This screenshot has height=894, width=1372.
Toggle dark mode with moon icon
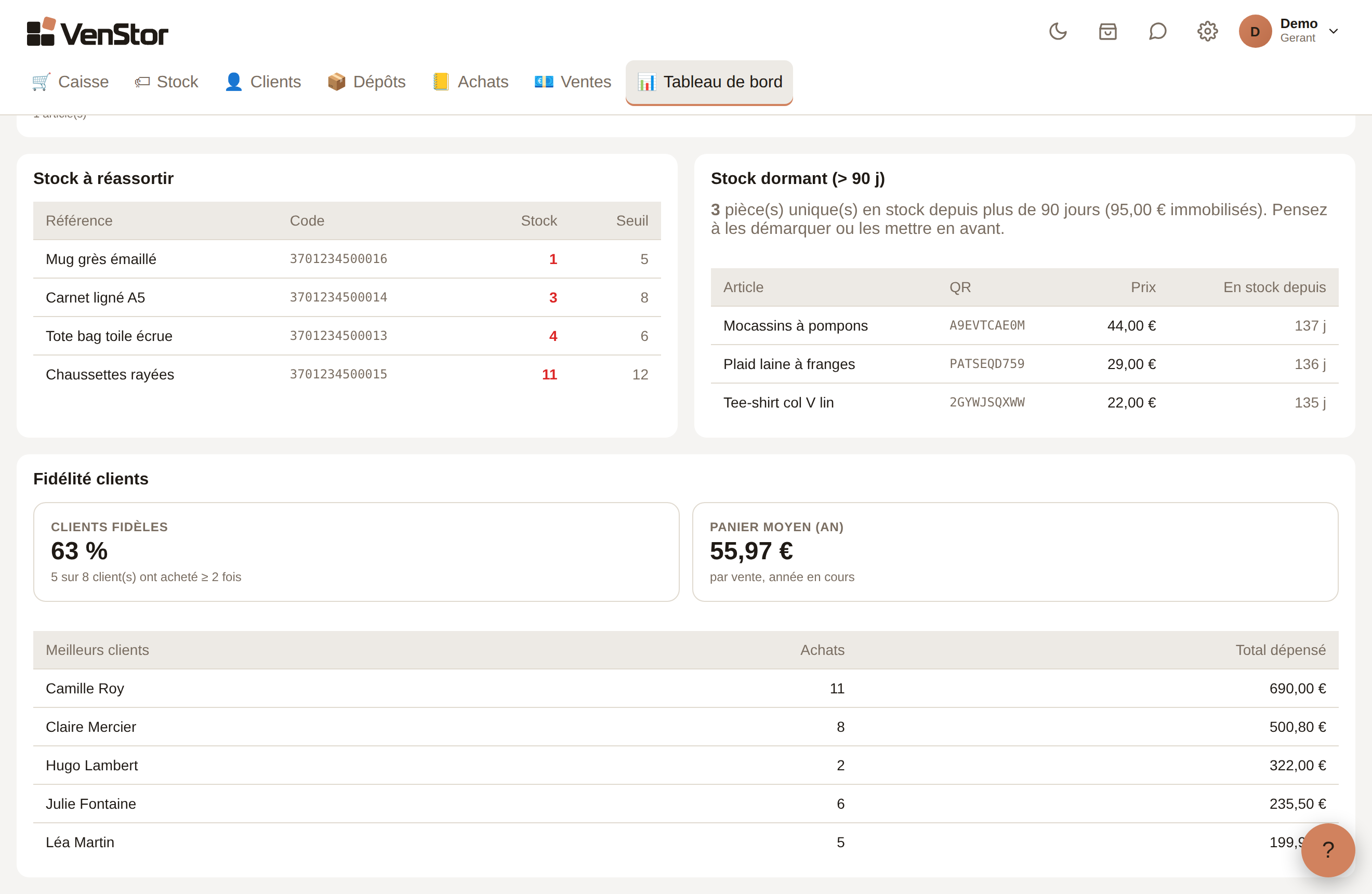coord(1058,31)
